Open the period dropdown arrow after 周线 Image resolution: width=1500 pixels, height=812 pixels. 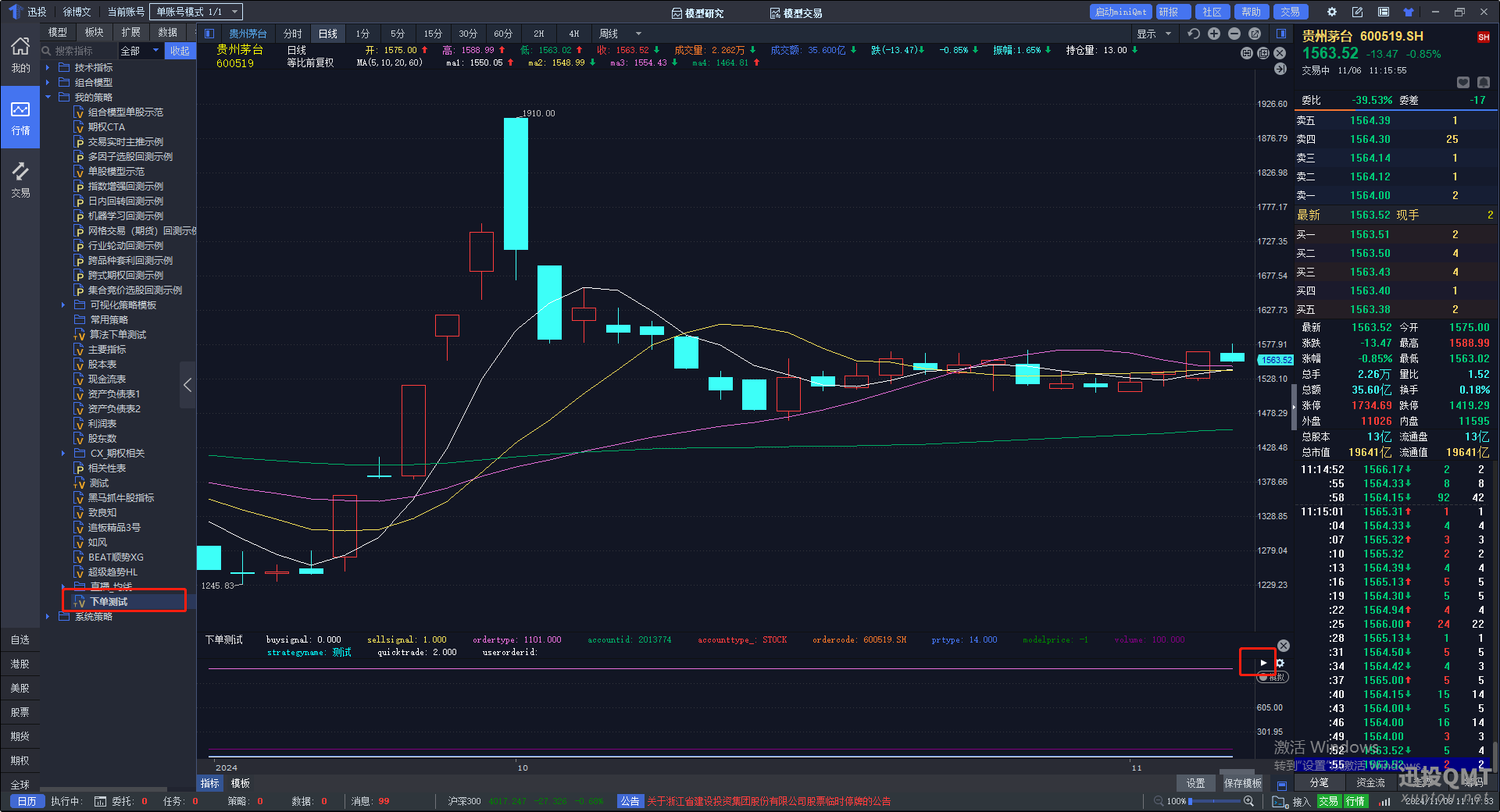point(638,34)
